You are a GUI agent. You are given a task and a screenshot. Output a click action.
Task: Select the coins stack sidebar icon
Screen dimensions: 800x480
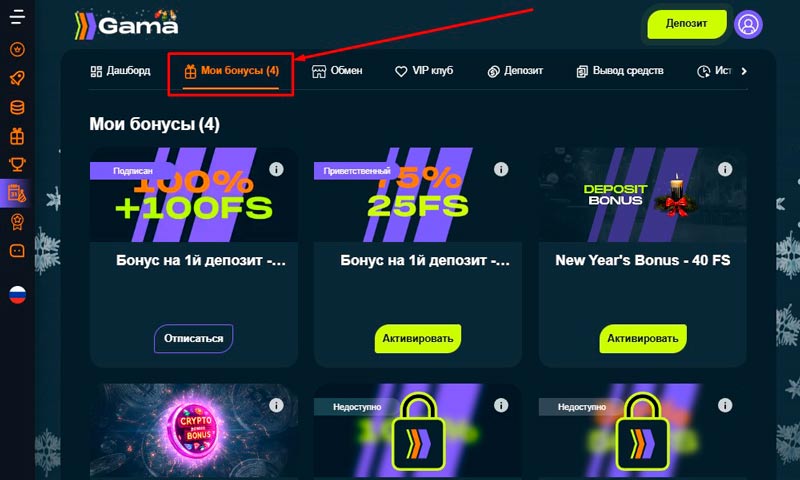(17, 107)
